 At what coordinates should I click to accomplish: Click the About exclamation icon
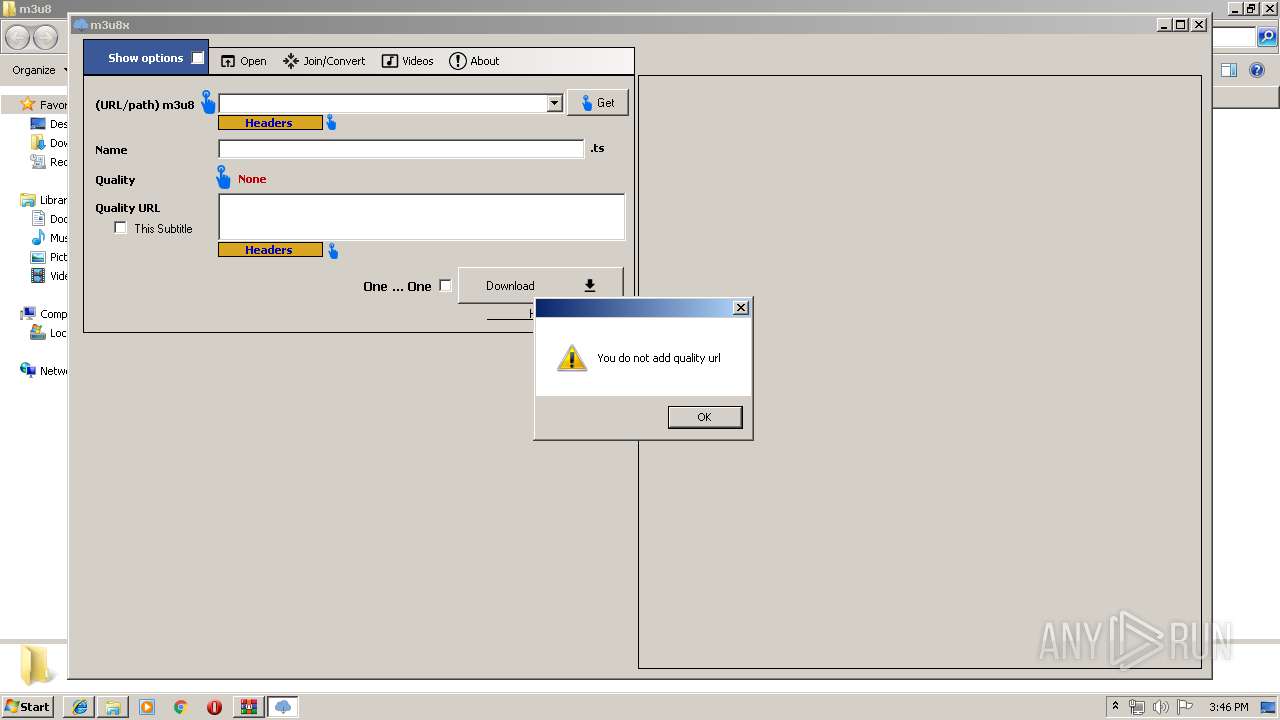[x=458, y=61]
